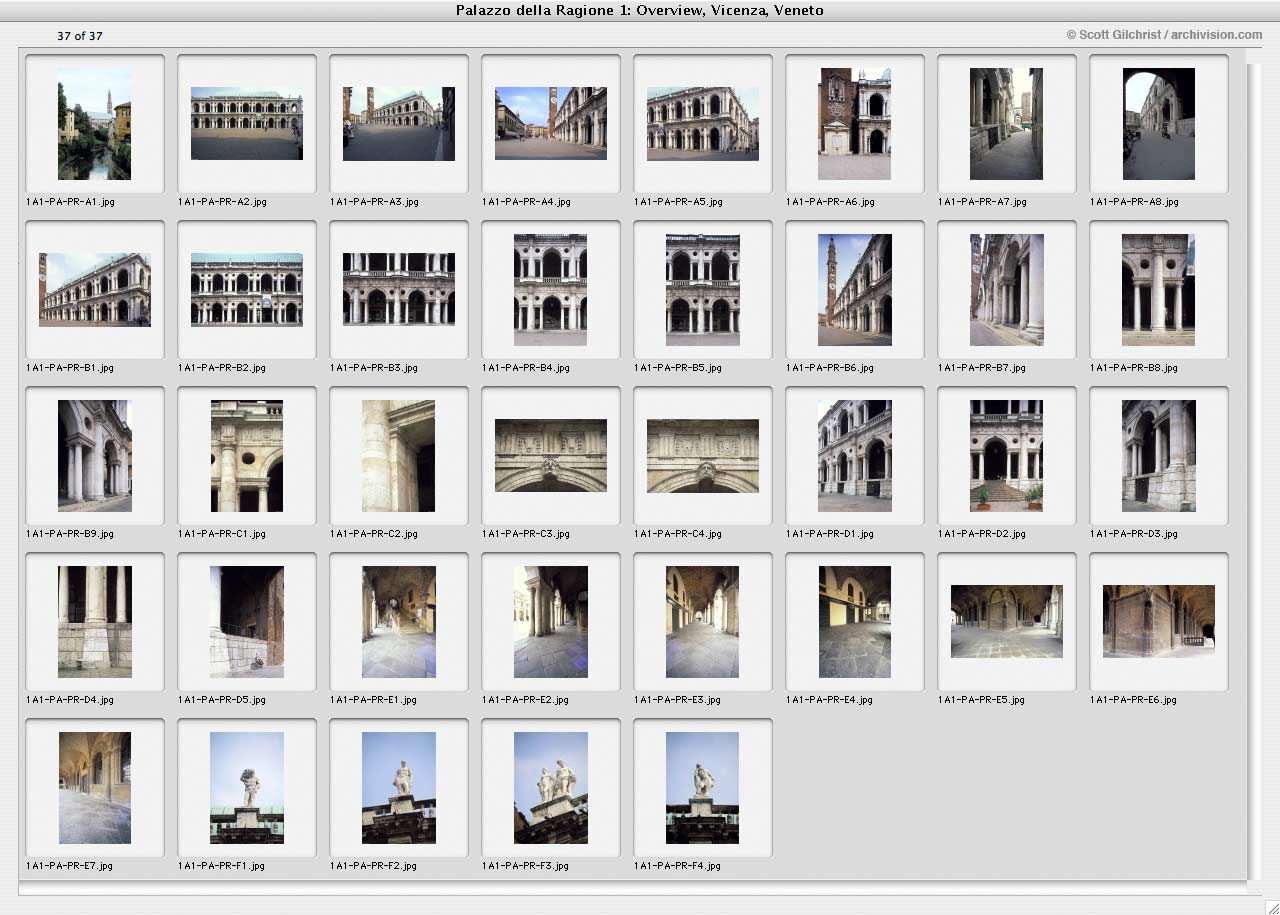Click the "37 of 37" counter text
1280x915 pixels.
(x=80, y=36)
